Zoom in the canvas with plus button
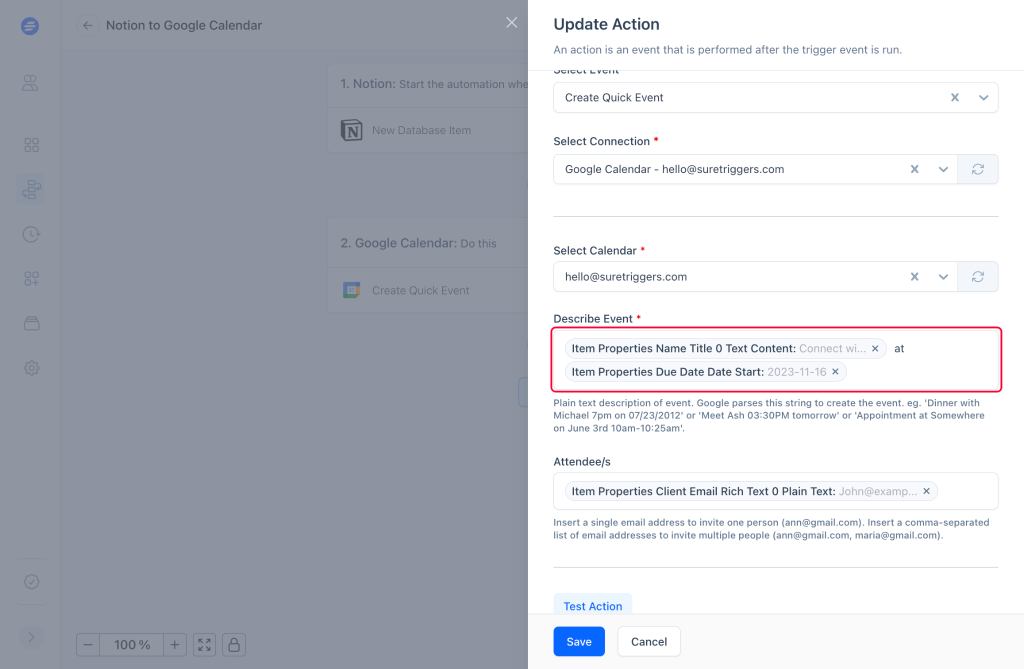The height and width of the screenshot is (669, 1024). (x=175, y=645)
